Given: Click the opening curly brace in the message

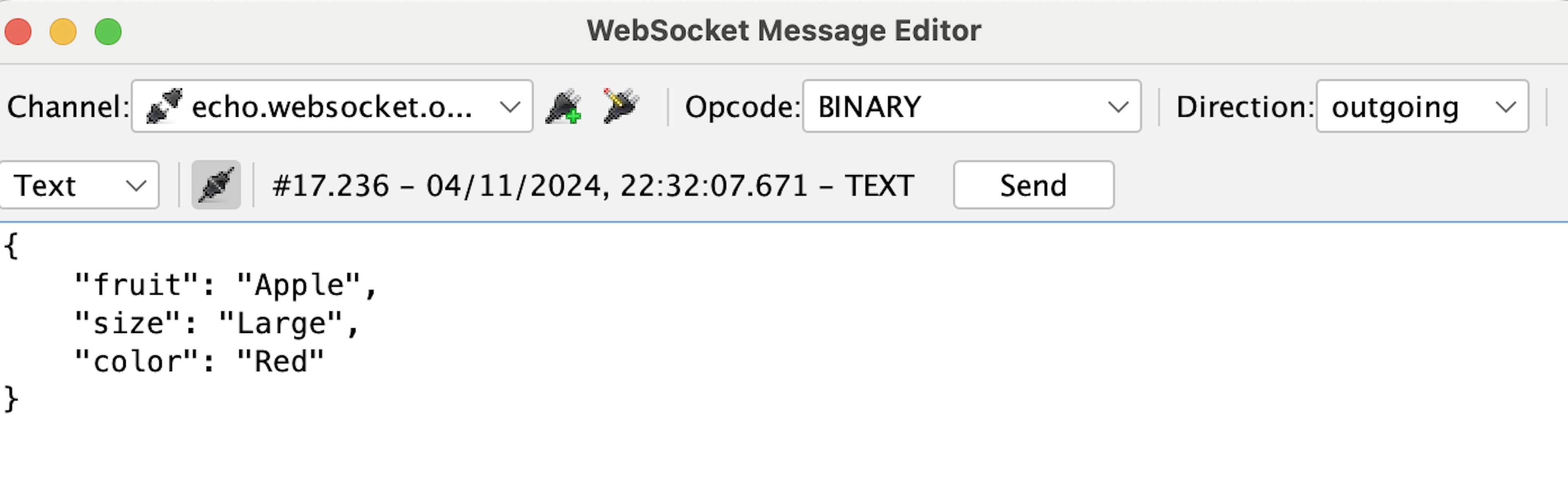Looking at the screenshot, I should pos(11,247).
